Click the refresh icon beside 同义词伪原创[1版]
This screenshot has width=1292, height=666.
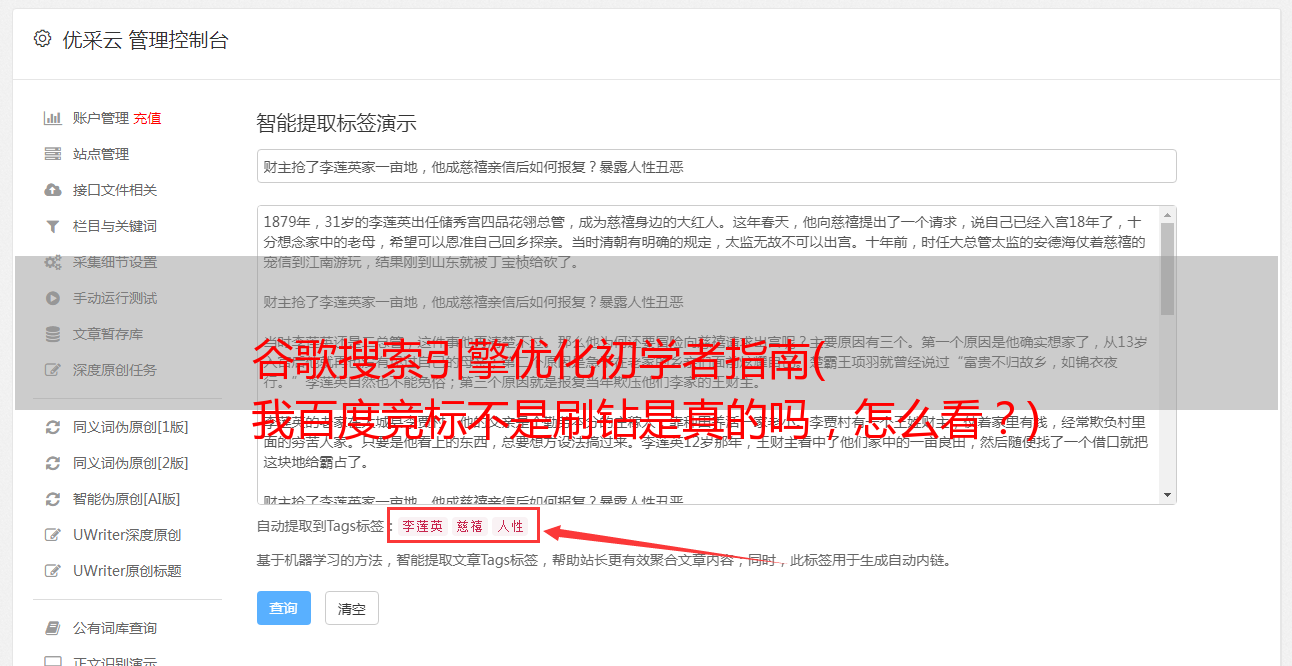(52, 427)
